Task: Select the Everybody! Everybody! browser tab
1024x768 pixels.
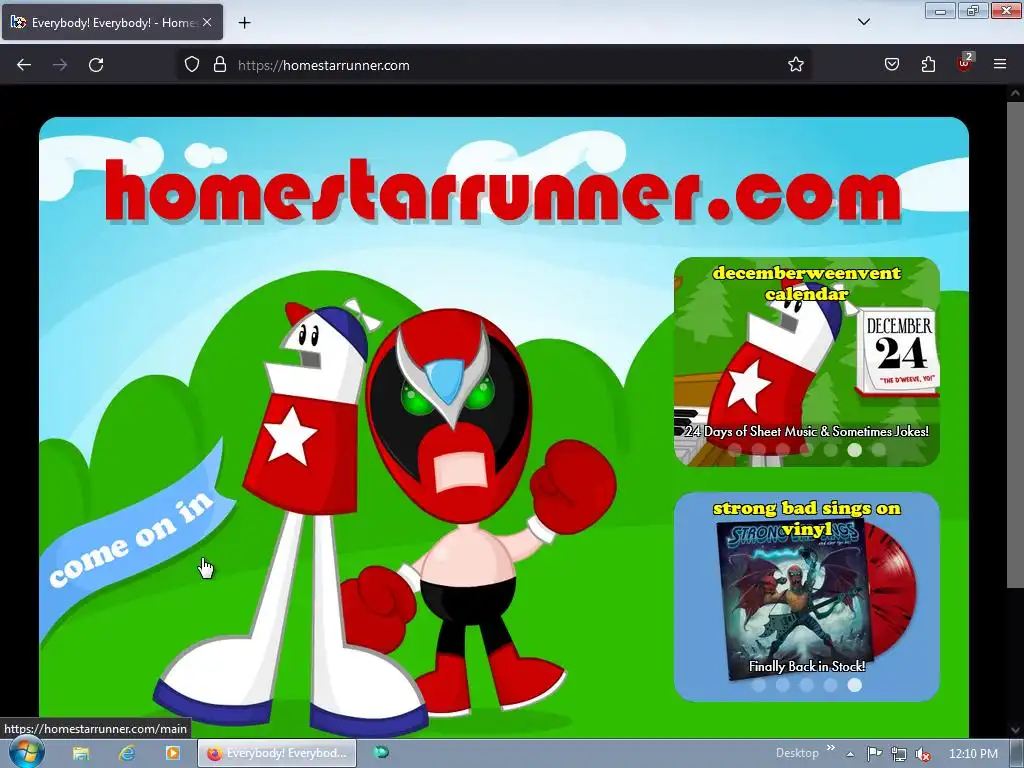Action: click(112, 22)
